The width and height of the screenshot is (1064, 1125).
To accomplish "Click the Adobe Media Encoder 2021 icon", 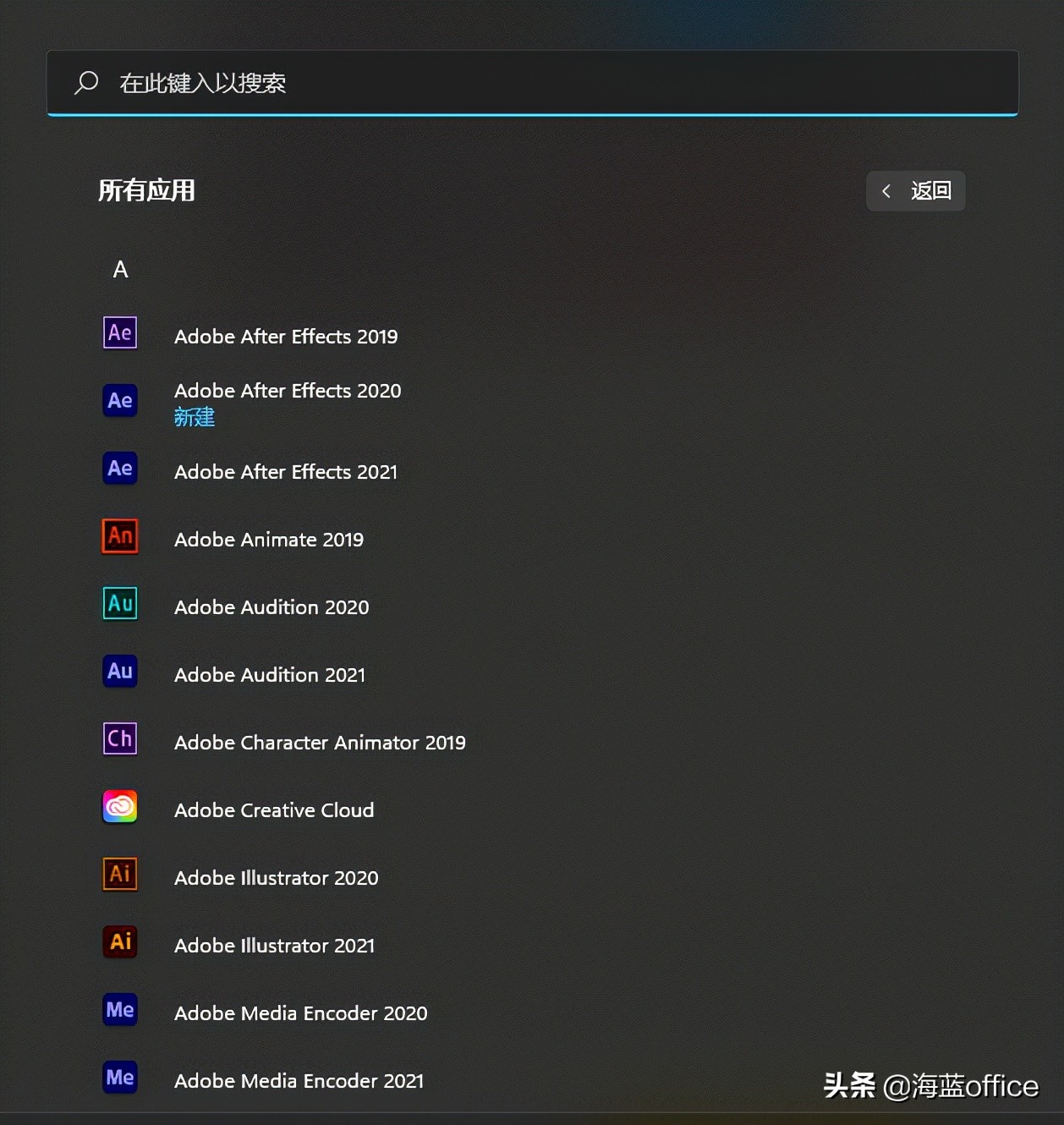I will pyautogui.click(x=120, y=1077).
